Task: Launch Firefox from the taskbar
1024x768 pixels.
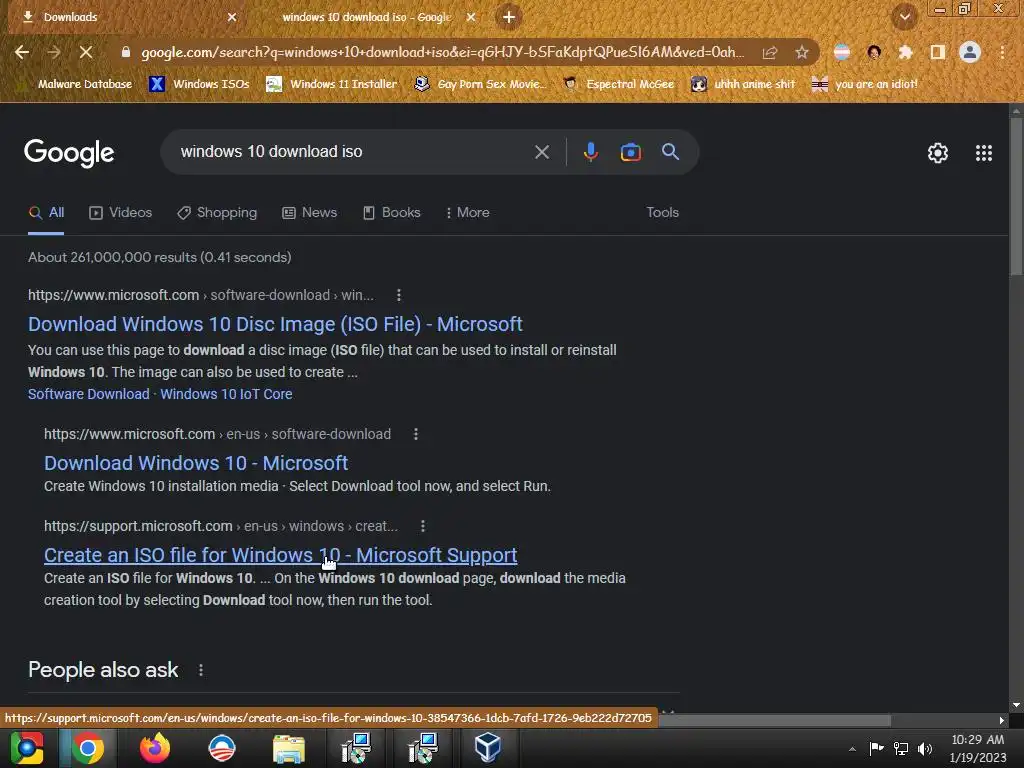Action: 155,748
